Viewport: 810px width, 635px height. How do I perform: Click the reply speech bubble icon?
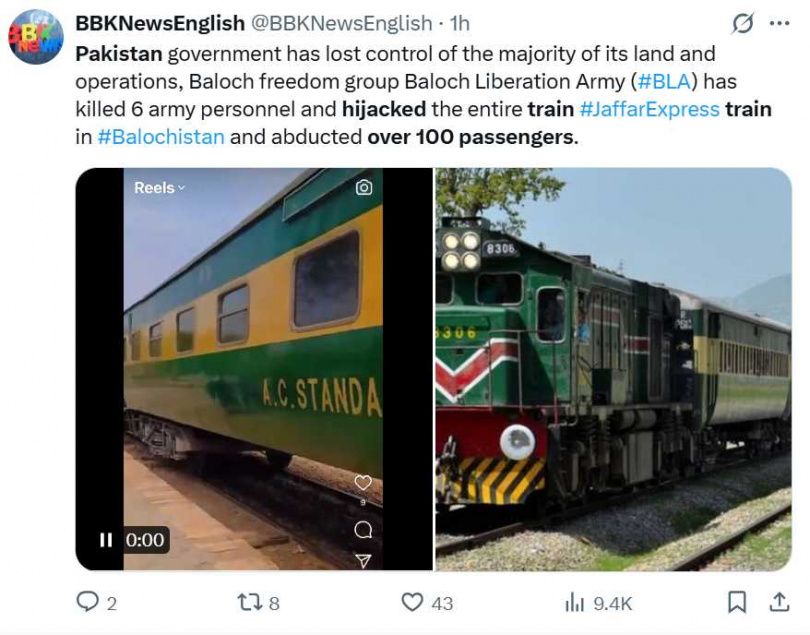tap(87, 602)
